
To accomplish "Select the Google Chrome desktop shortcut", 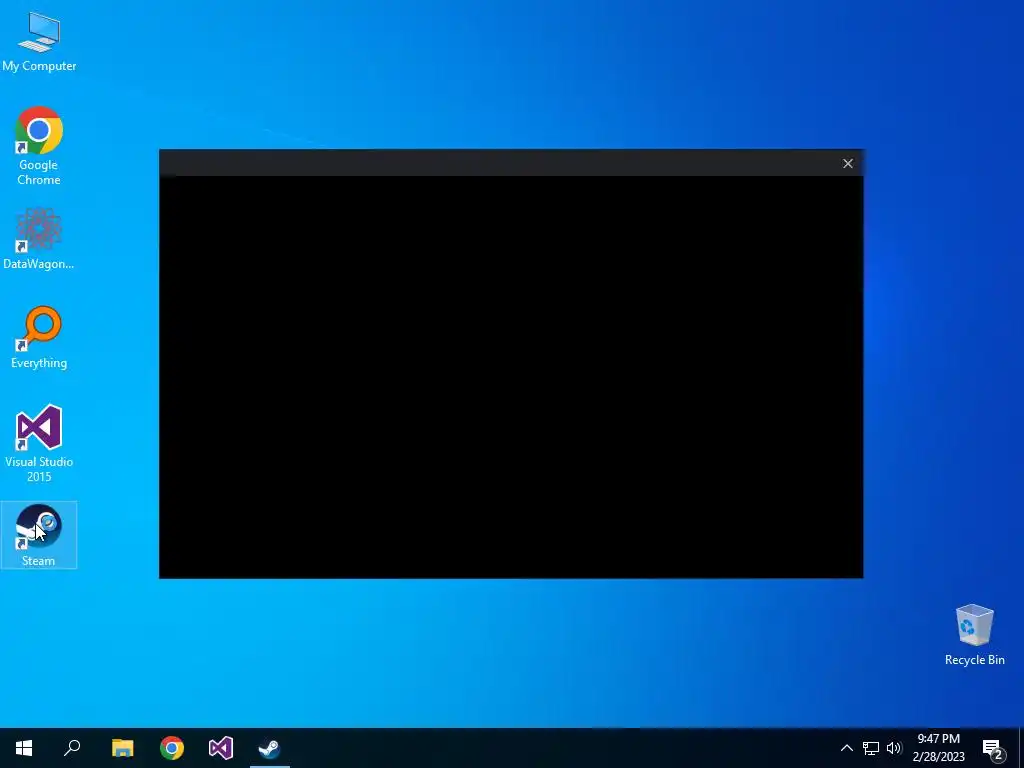I will (39, 145).
